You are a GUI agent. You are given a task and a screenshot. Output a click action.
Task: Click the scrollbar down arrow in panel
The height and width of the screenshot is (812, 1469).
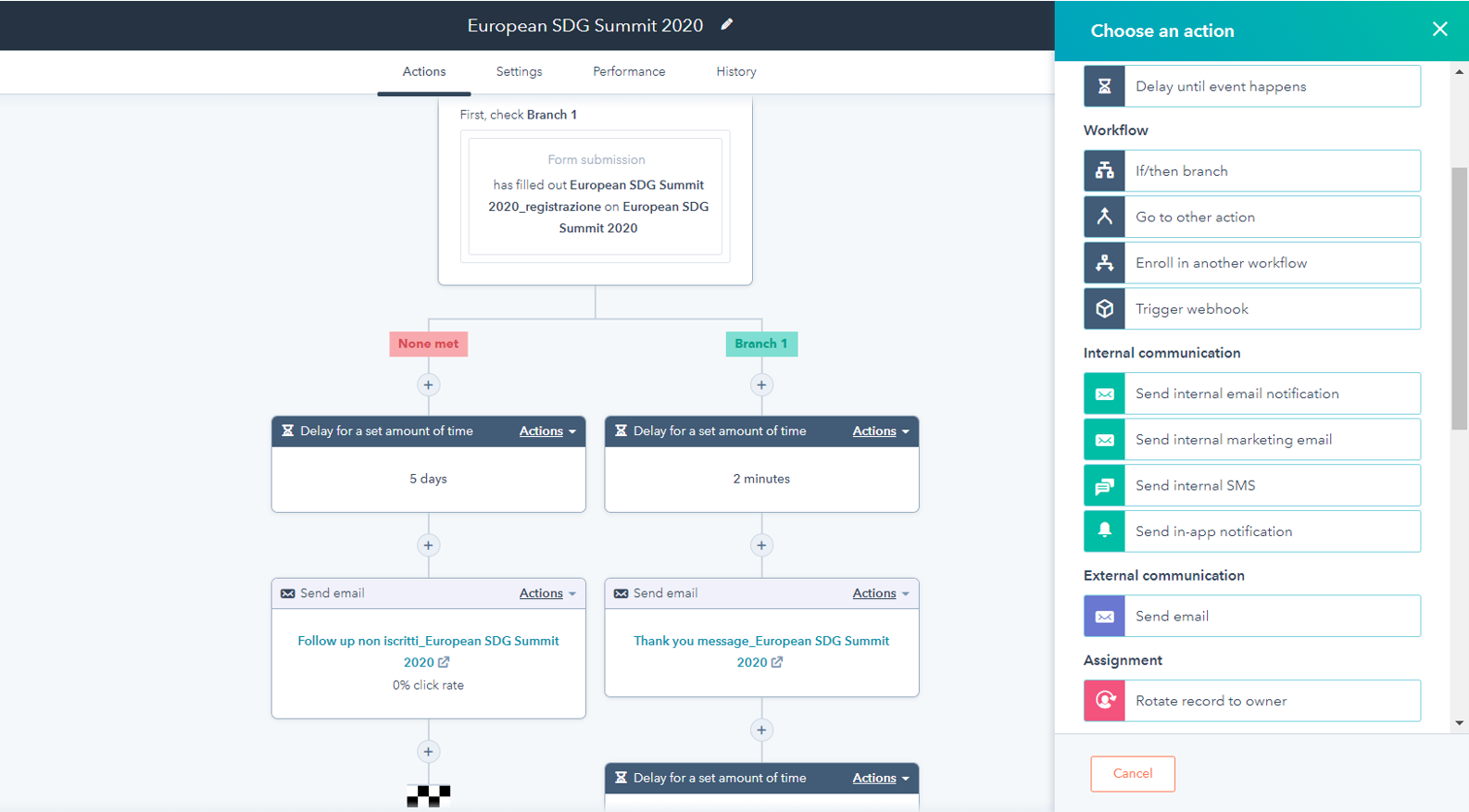click(x=1460, y=723)
